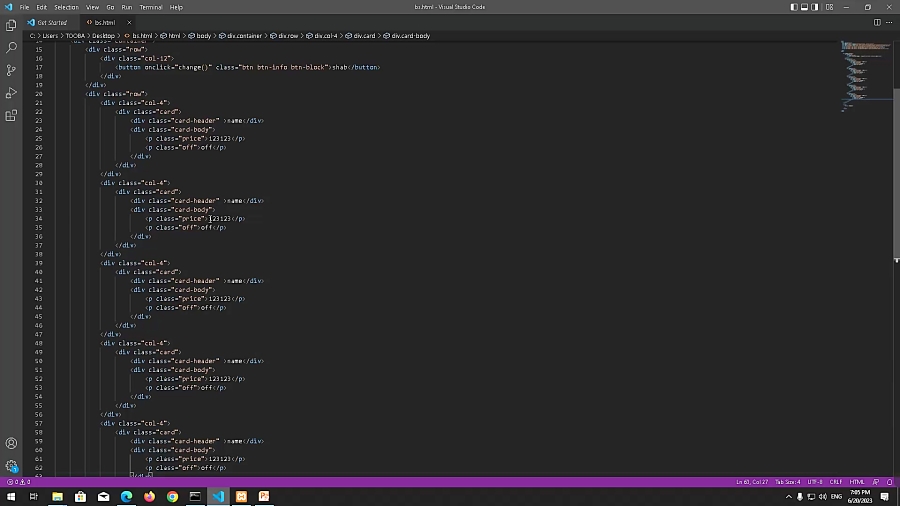900x506 pixels.
Task: Expand div.container breadcrumb dropdown
Action: click(x=243, y=36)
